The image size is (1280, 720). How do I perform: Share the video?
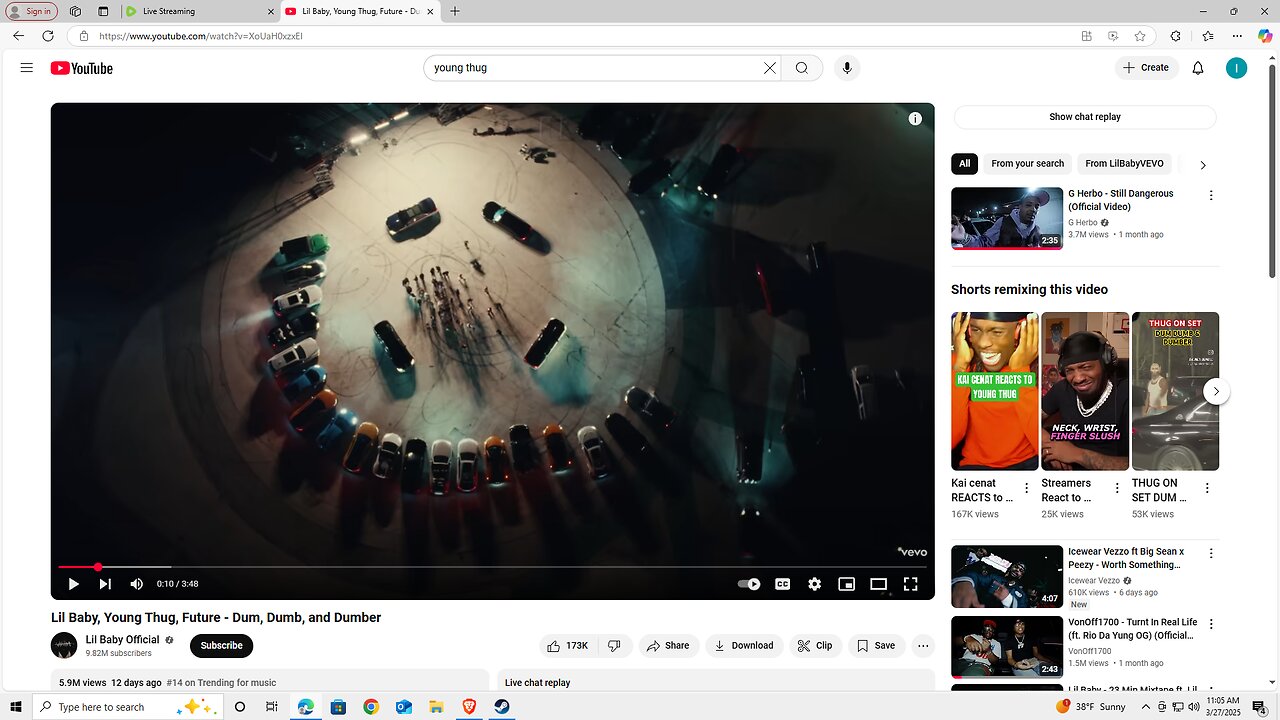click(668, 646)
